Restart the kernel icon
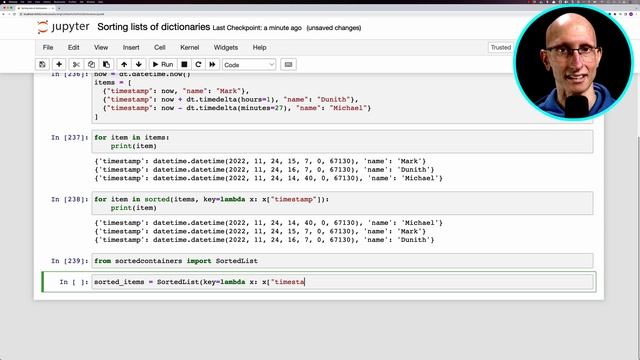 pyautogui.click(x=198, y=64)
